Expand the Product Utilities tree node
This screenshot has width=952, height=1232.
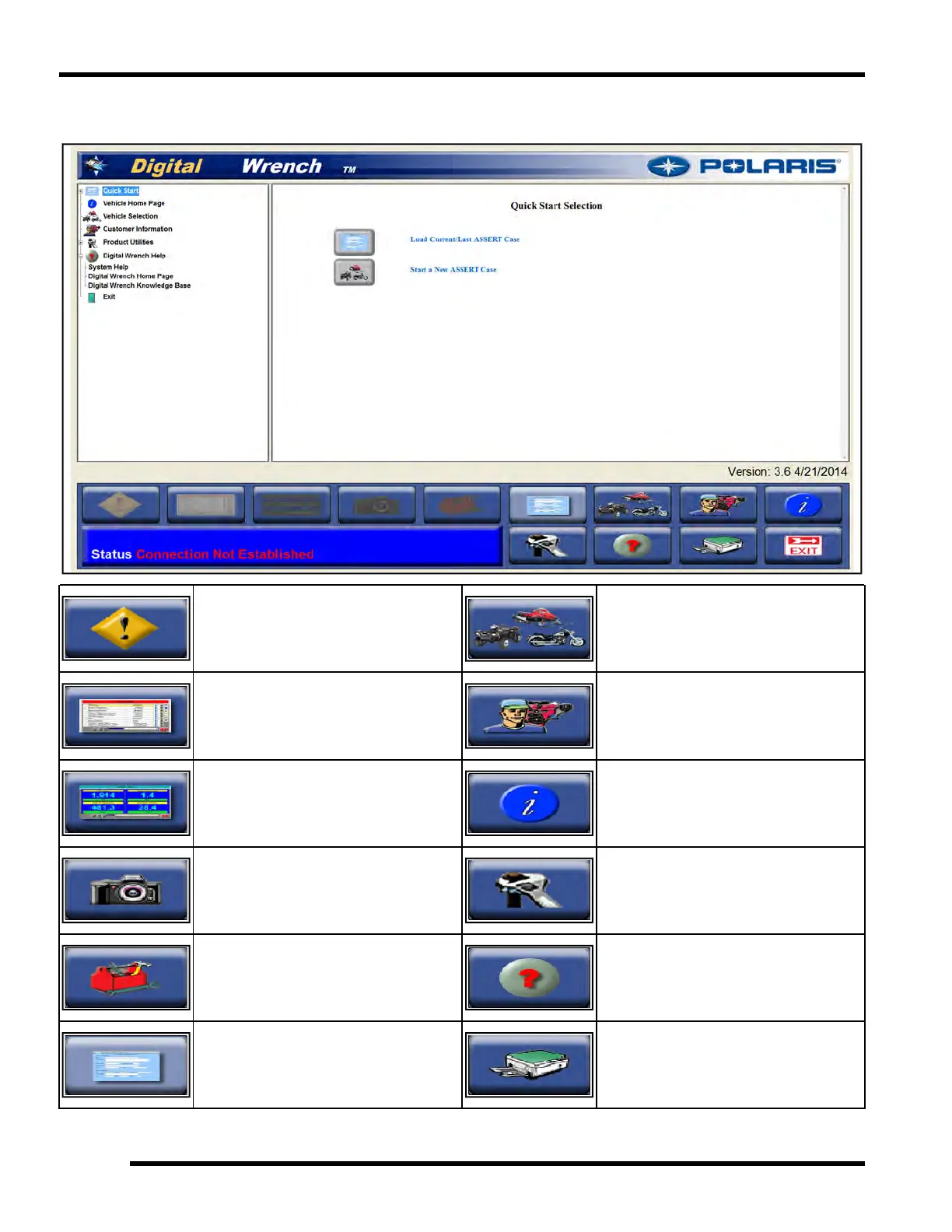(80, 243)
